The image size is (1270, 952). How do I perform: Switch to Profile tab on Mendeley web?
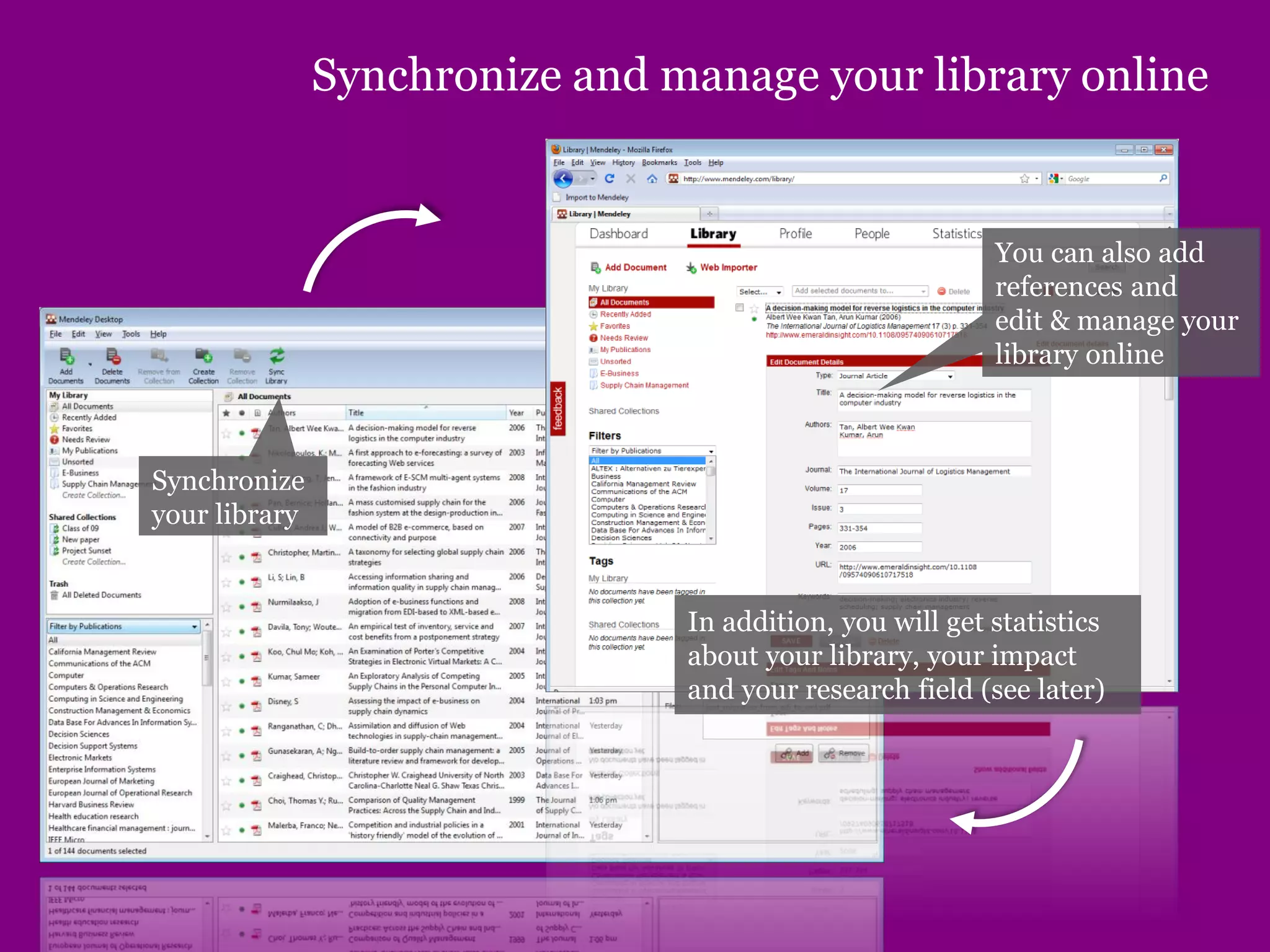(796, 234)
